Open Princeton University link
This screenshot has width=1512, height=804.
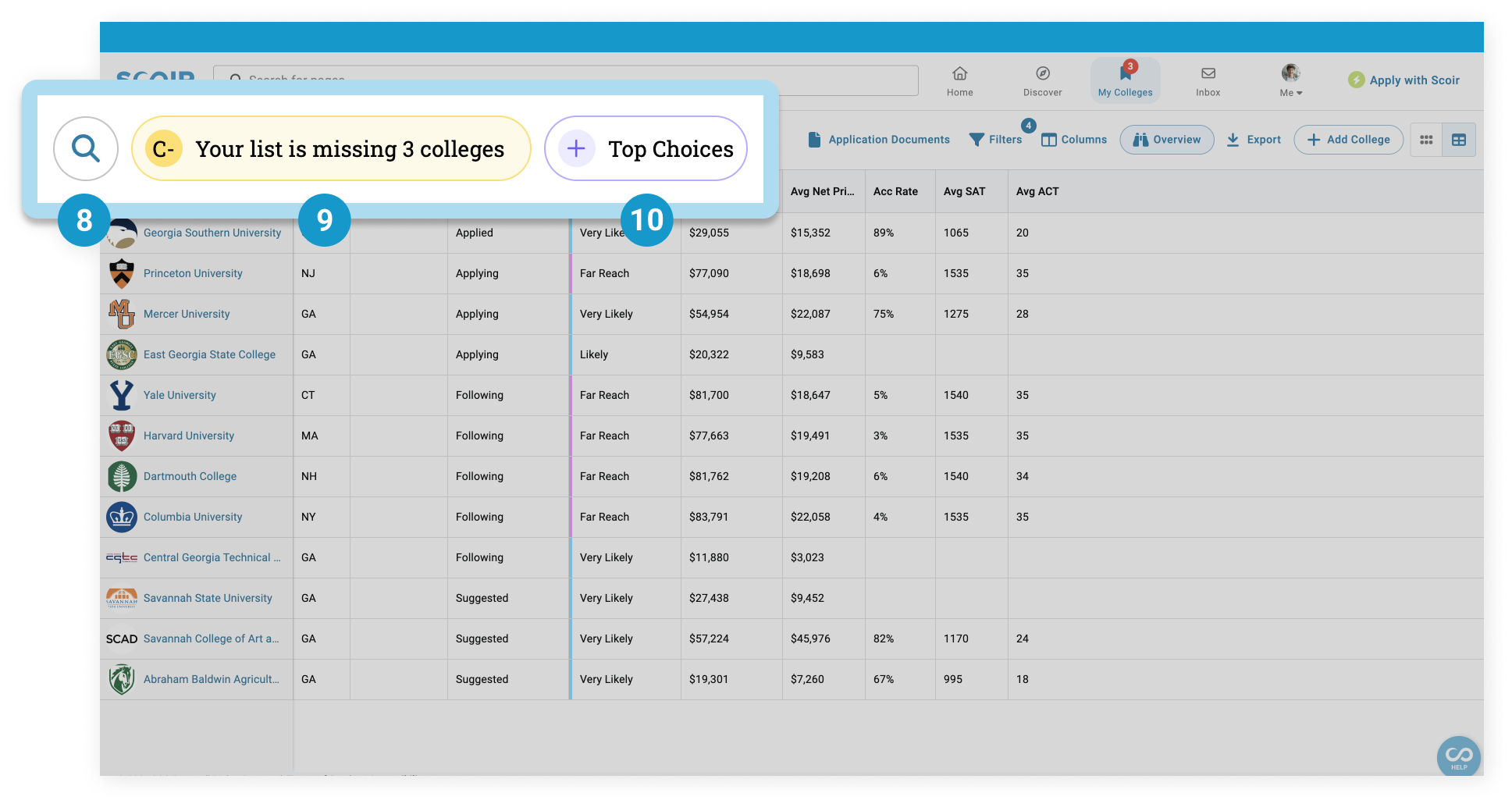193,273
